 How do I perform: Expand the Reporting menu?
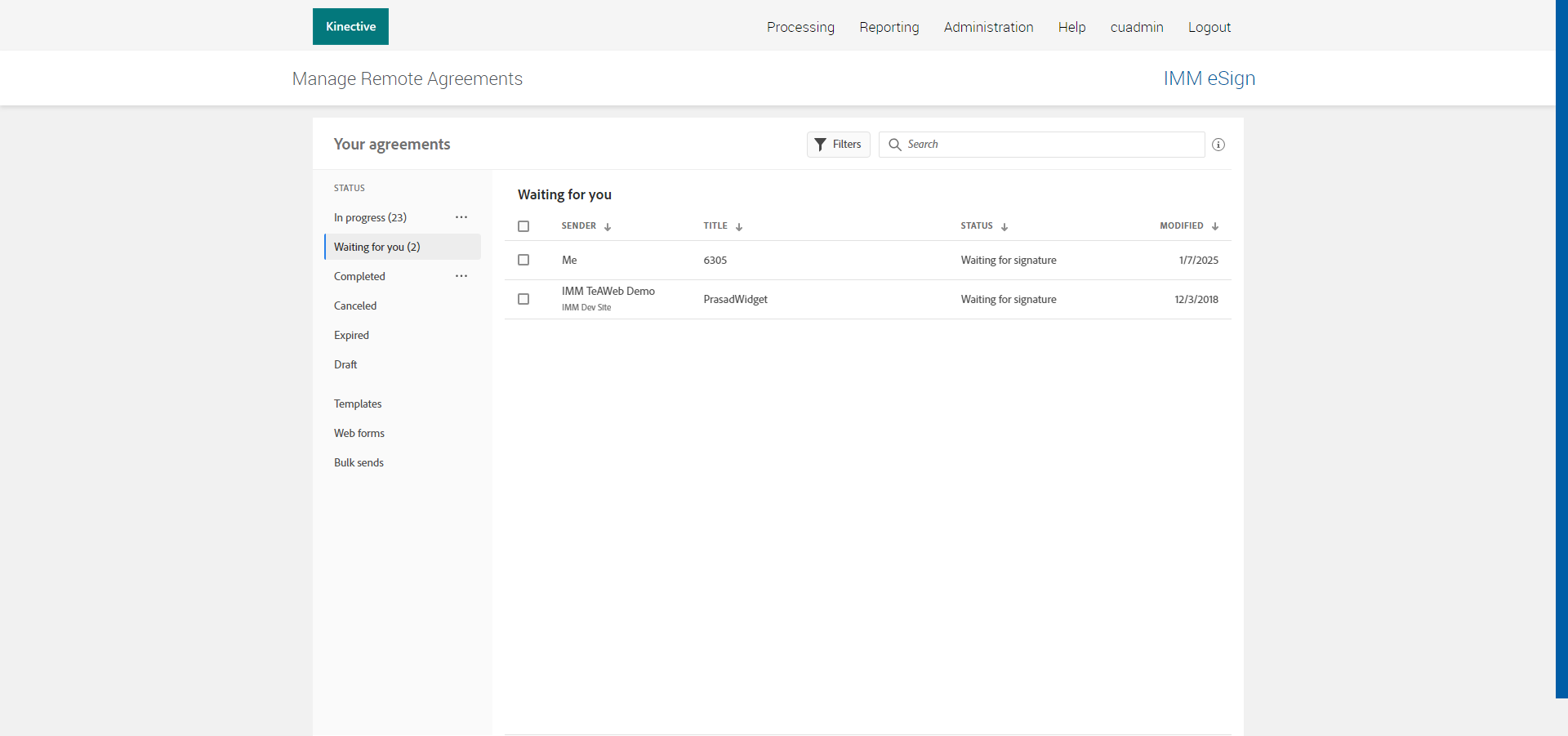coord(889,27)
